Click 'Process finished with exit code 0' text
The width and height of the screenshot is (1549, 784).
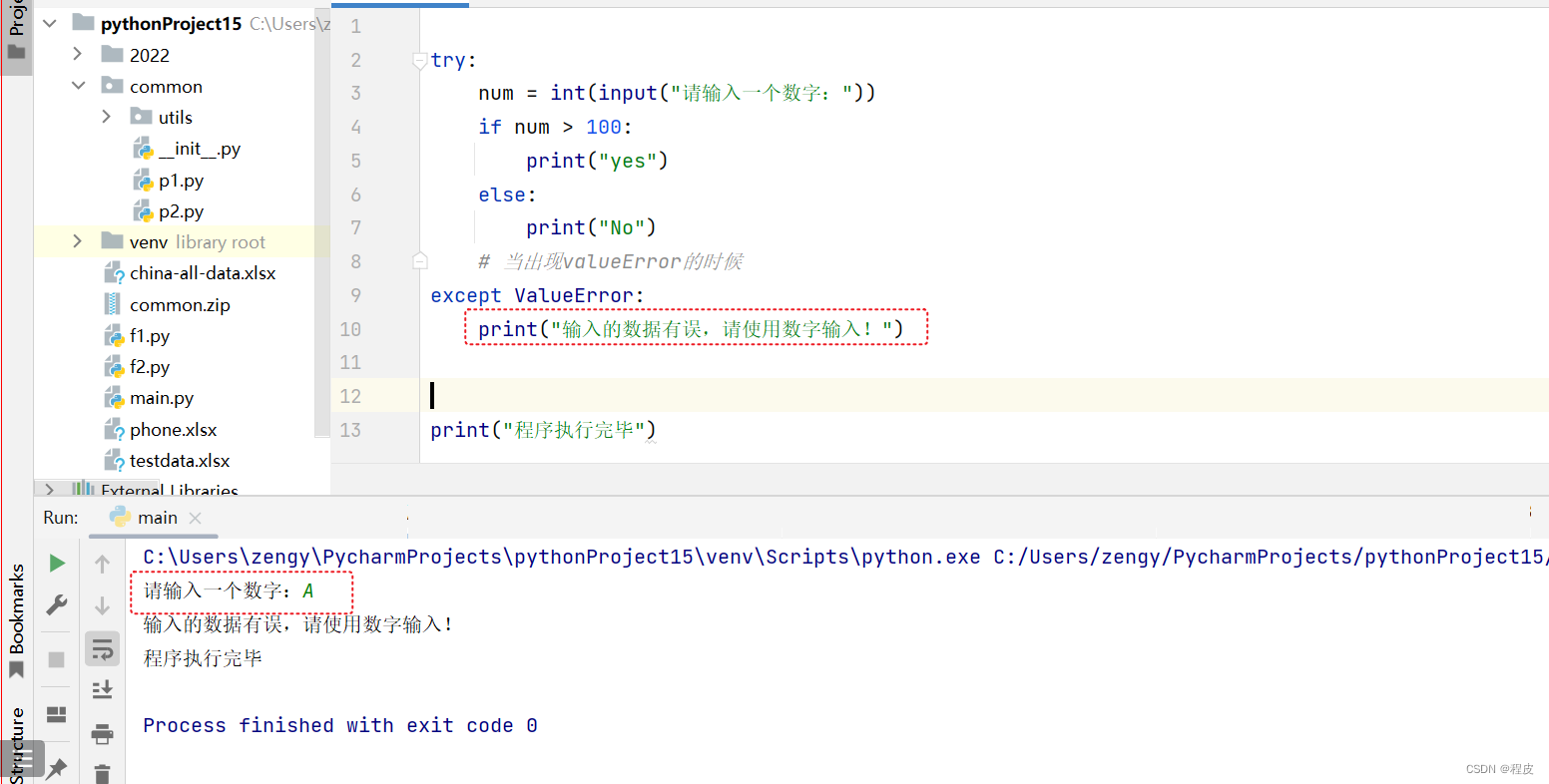click(340, 725)
